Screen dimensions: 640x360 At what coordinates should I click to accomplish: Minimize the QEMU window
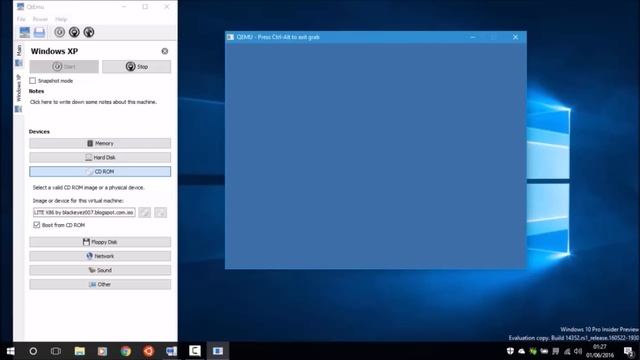pos(473,37)
